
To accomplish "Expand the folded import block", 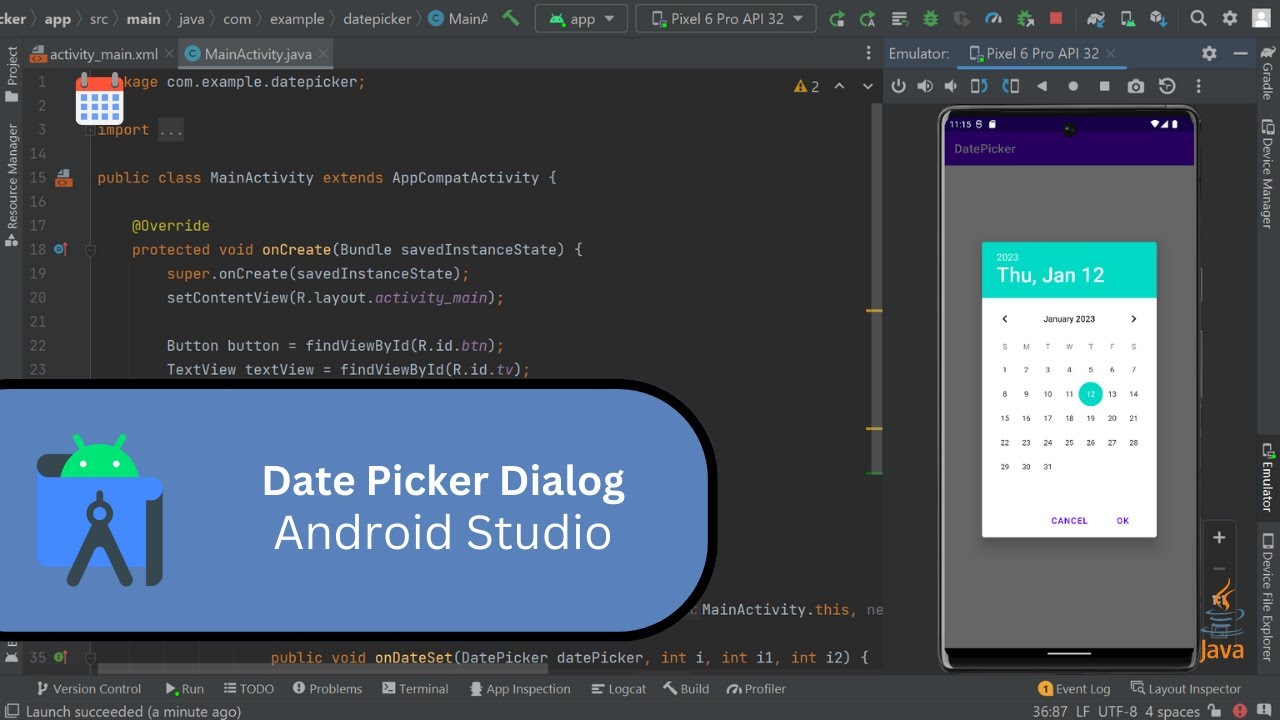I will click(x=91, y=130).
